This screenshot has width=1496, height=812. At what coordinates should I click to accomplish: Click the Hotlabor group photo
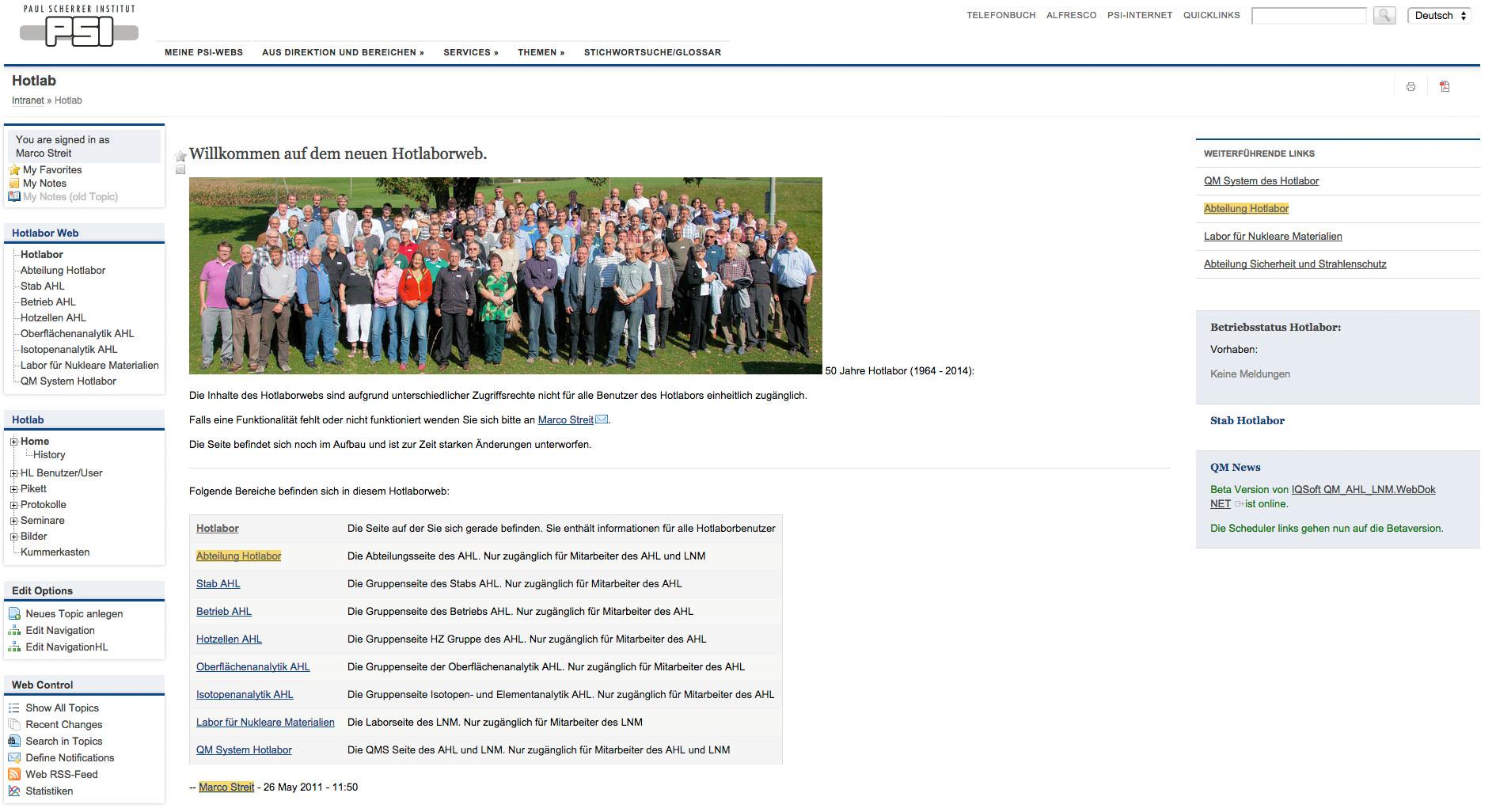[x=505, y=275]
